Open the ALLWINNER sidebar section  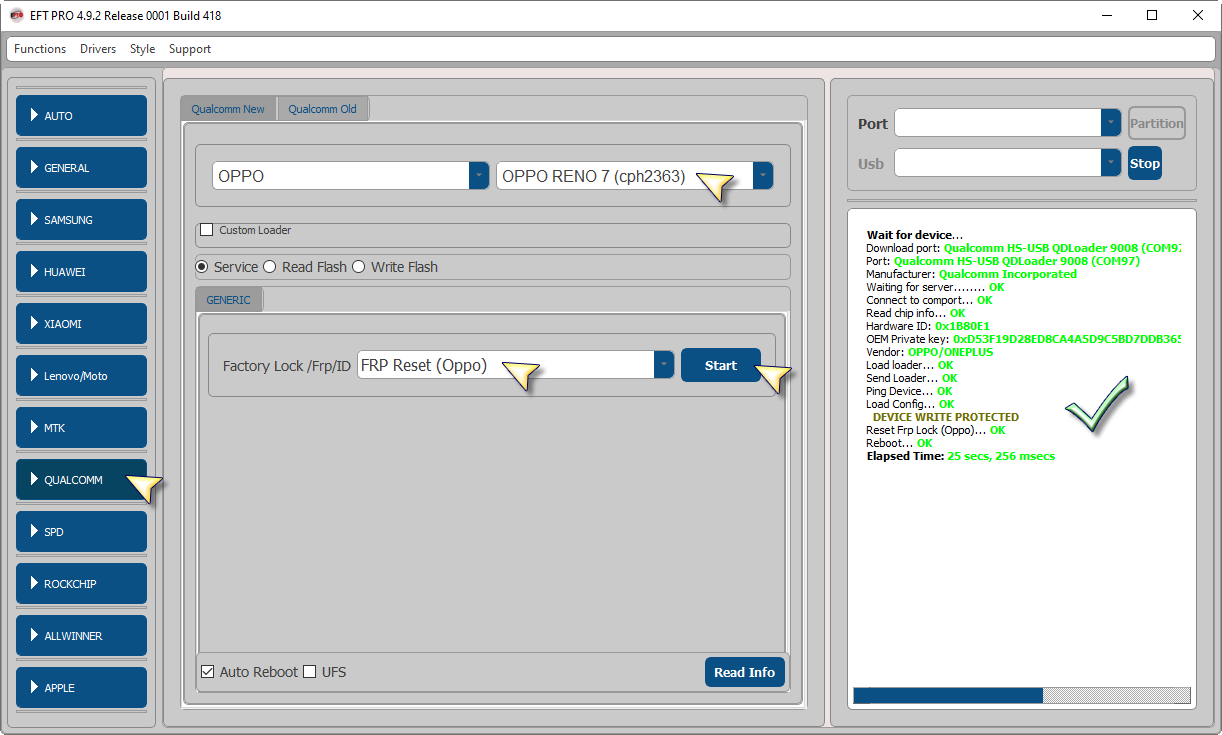[81, 636]
